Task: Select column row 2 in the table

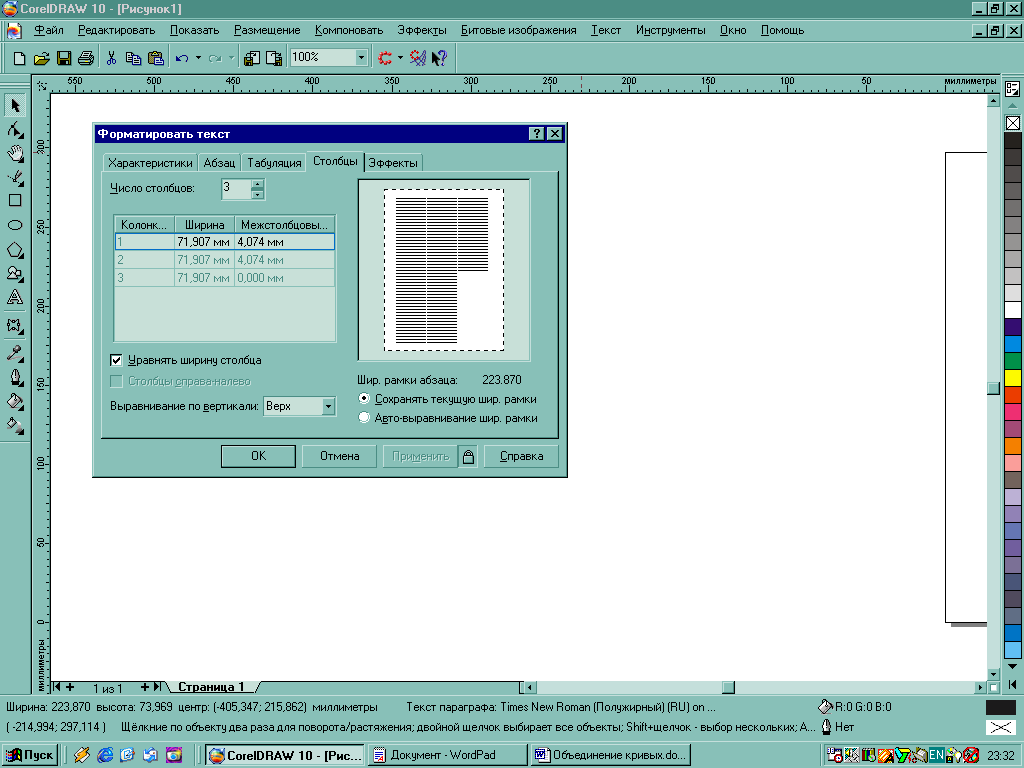Action: click(x=225, y=260)
